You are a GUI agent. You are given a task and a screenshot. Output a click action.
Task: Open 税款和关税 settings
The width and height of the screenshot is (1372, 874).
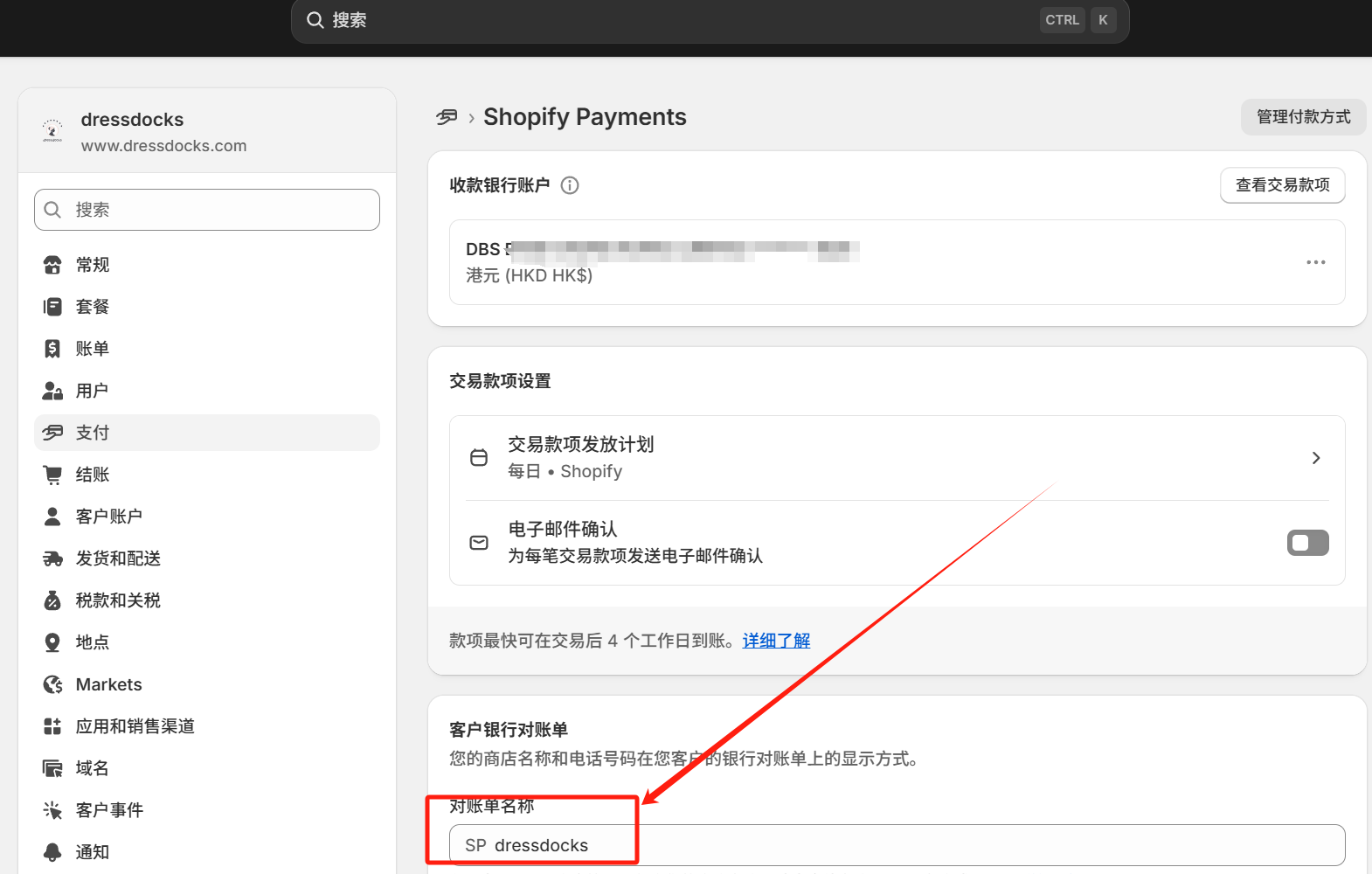coord(207,600)
